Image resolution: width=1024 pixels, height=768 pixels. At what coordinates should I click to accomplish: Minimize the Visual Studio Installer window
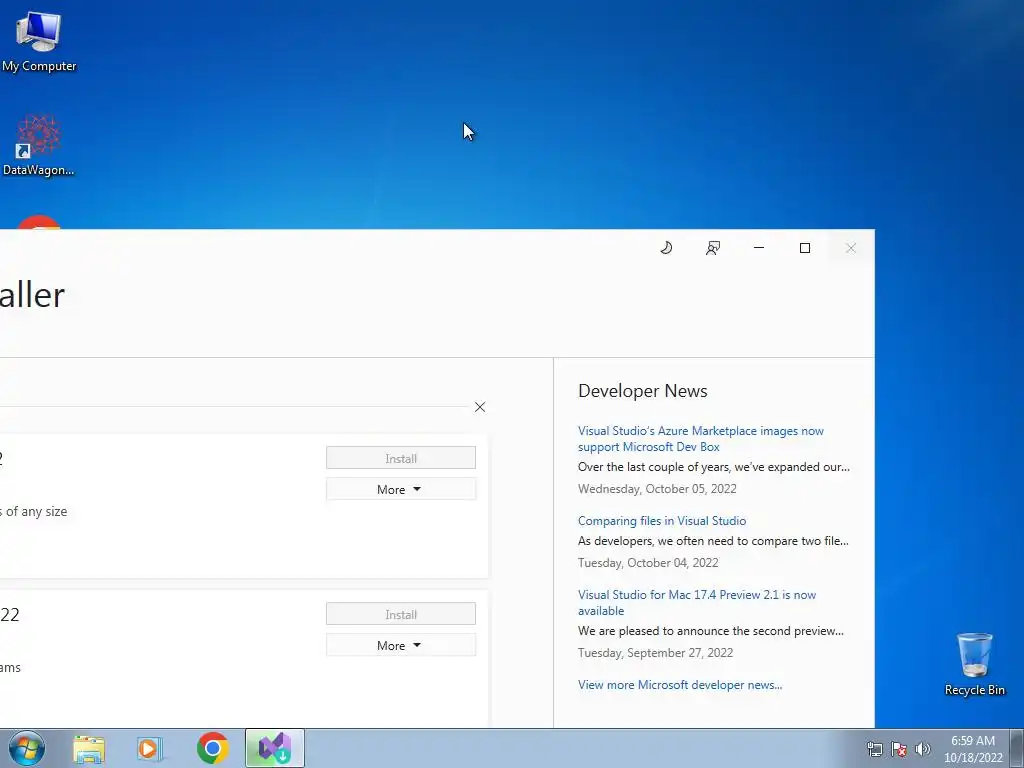tap(759, 248)
